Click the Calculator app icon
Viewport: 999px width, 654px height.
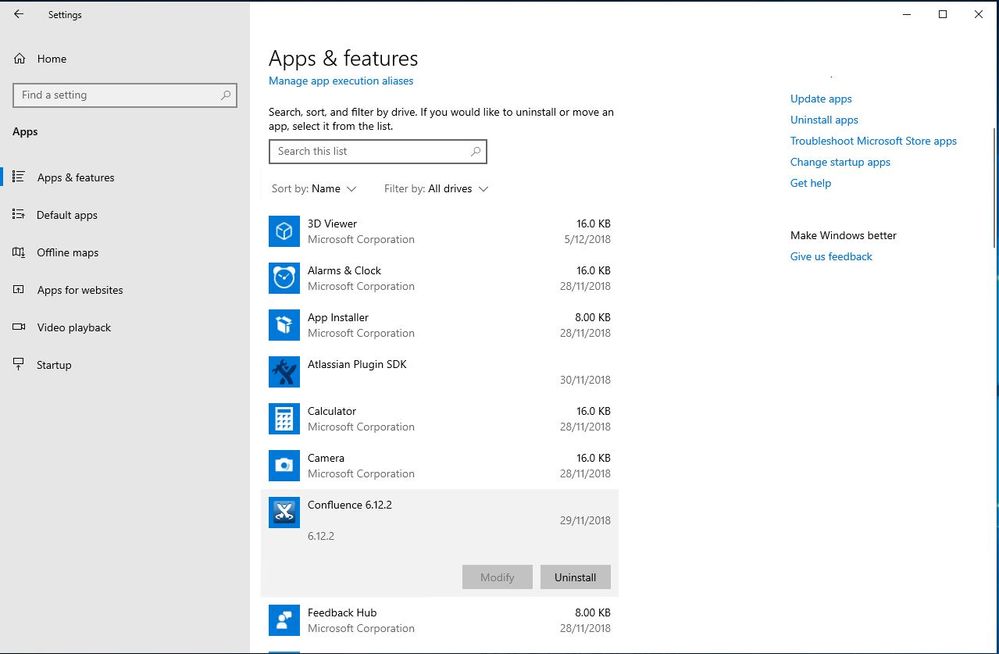pos(284,418)
